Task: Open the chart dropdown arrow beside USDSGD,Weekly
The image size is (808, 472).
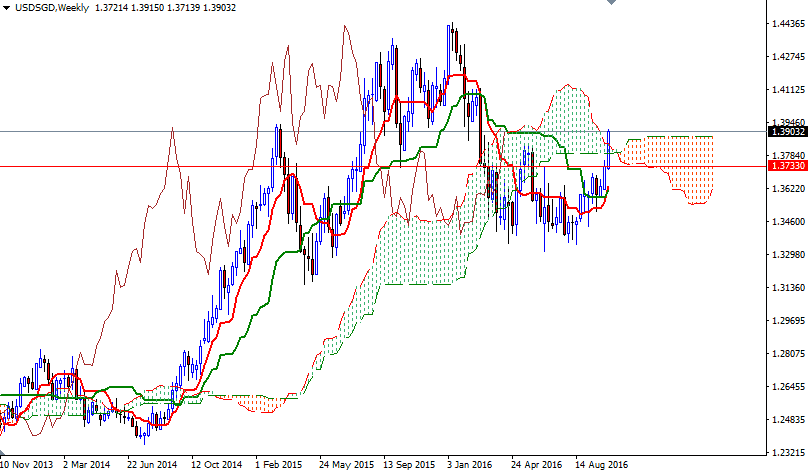Action: pos(6,8)
